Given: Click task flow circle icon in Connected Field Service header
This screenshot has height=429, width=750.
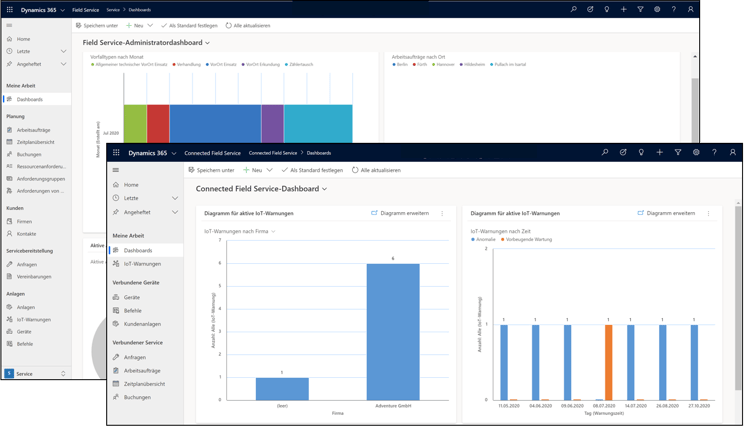Looking at the screenshot, I should [623, 153].
